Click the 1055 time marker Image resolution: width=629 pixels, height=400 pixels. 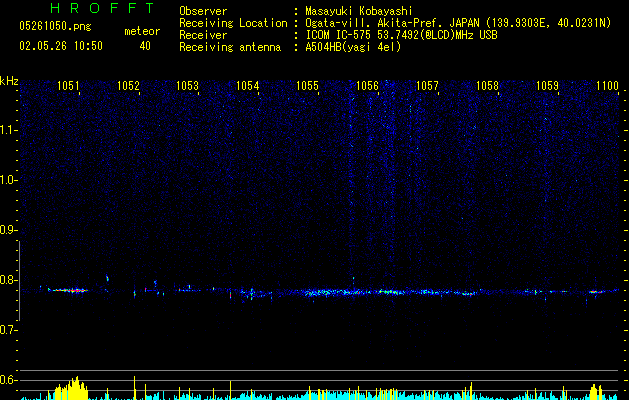coord(308,86)
